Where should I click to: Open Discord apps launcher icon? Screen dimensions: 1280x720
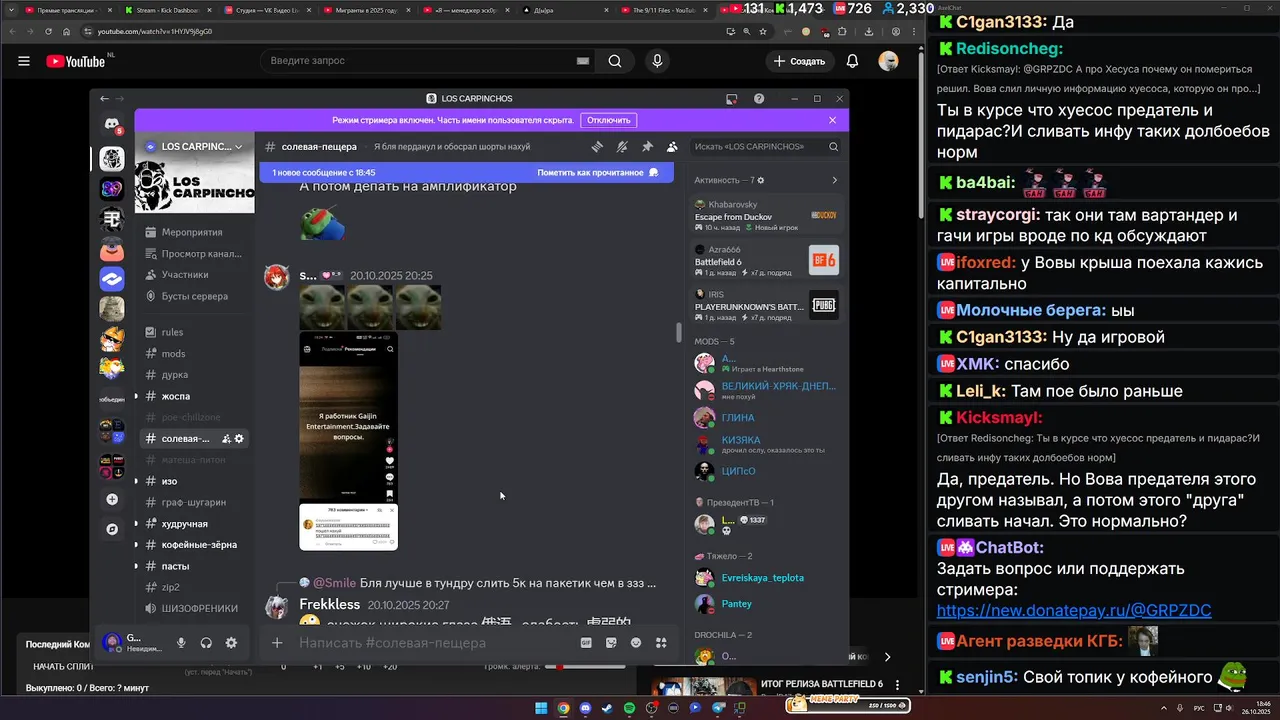coord(661,643)
